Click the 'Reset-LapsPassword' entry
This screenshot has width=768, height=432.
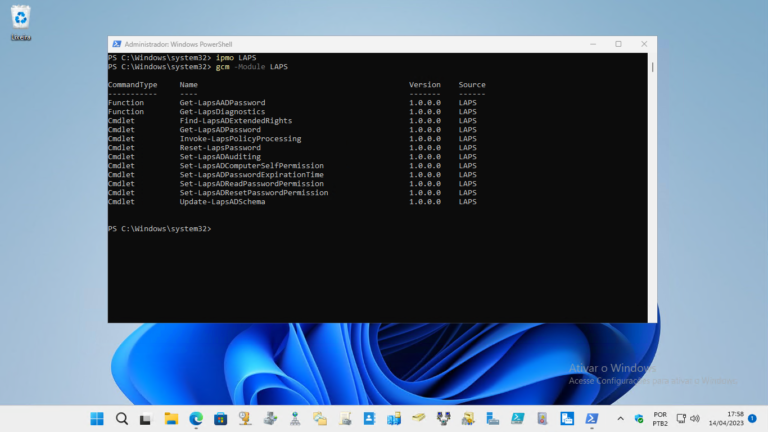coord(220,147)
